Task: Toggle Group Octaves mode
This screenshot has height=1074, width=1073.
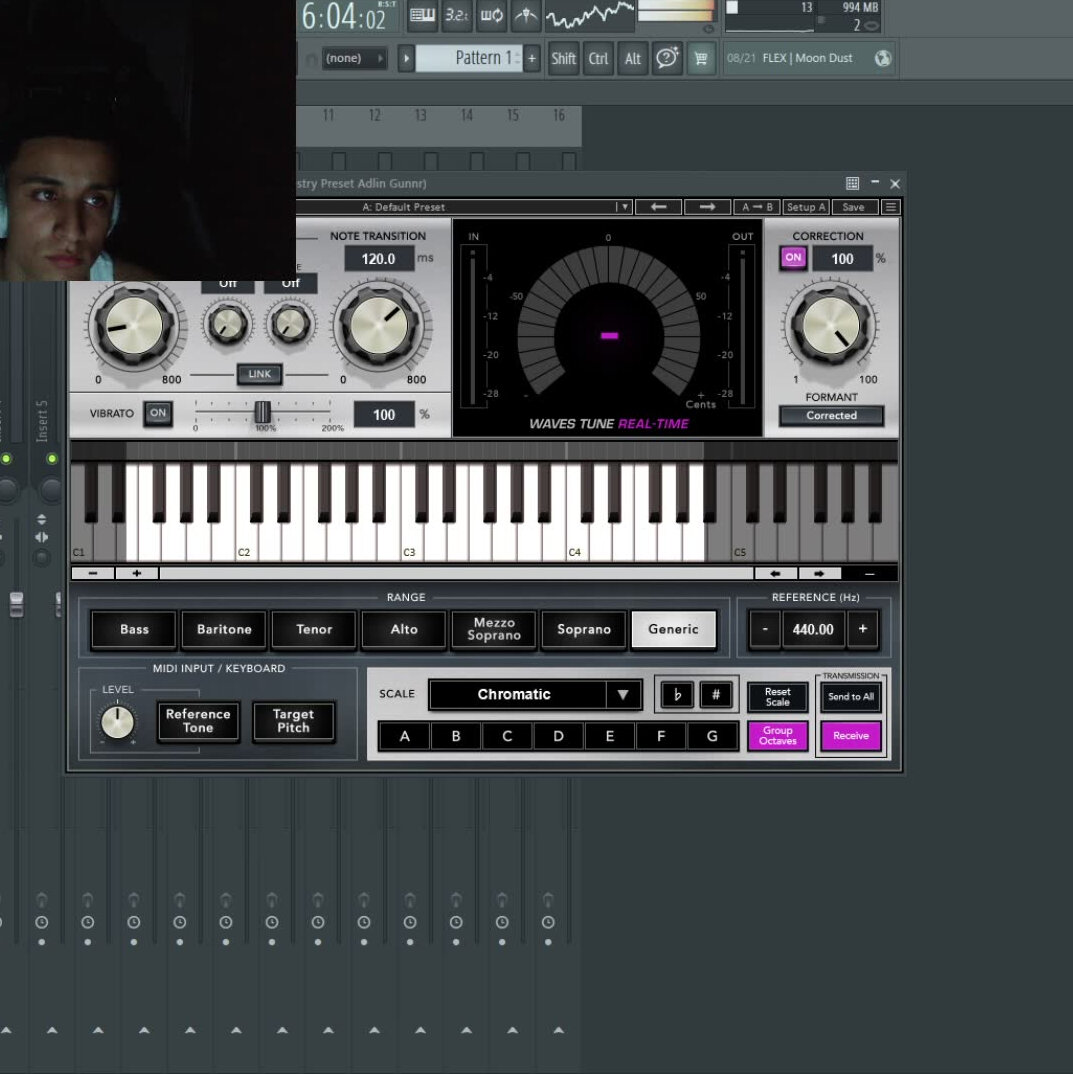Action: 778,736
